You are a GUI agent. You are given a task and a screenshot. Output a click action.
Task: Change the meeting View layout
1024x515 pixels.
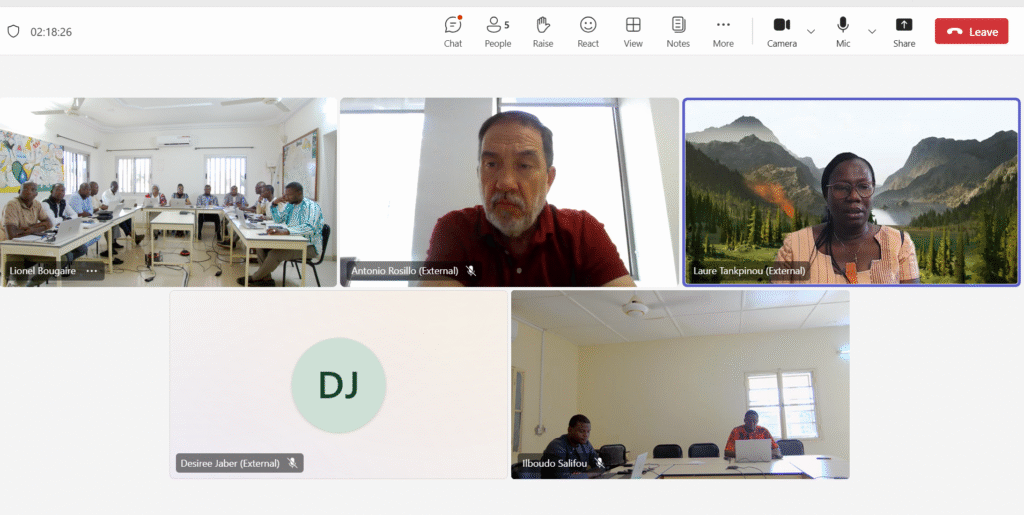633,31
